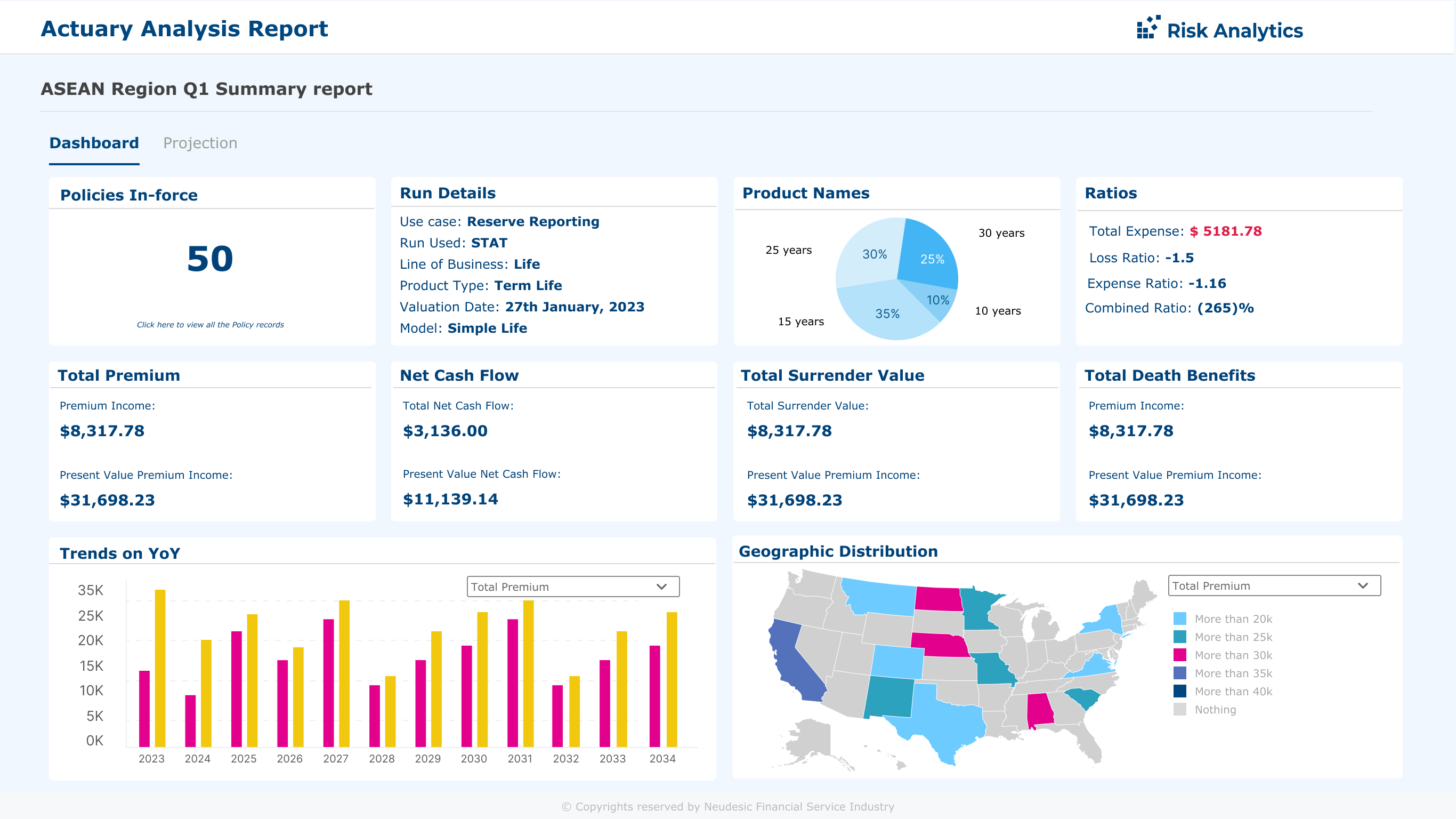The width and height of the screenshot is (1456, 819).
Task: Click the 10 years pie label
Action: click(998, 311)
